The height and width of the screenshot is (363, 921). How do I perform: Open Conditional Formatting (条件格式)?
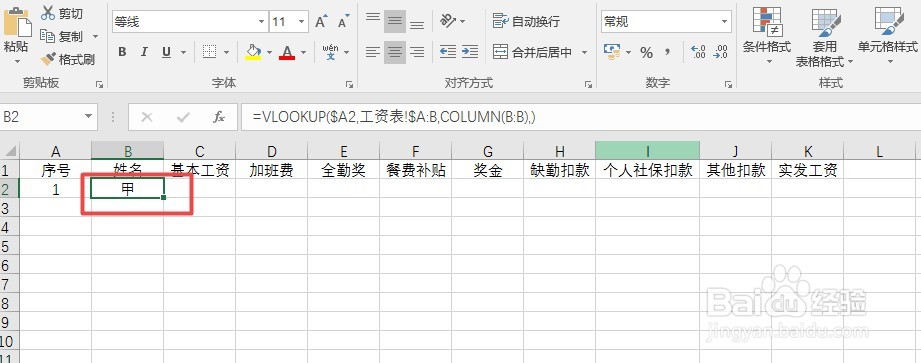(x=767, y=36)
